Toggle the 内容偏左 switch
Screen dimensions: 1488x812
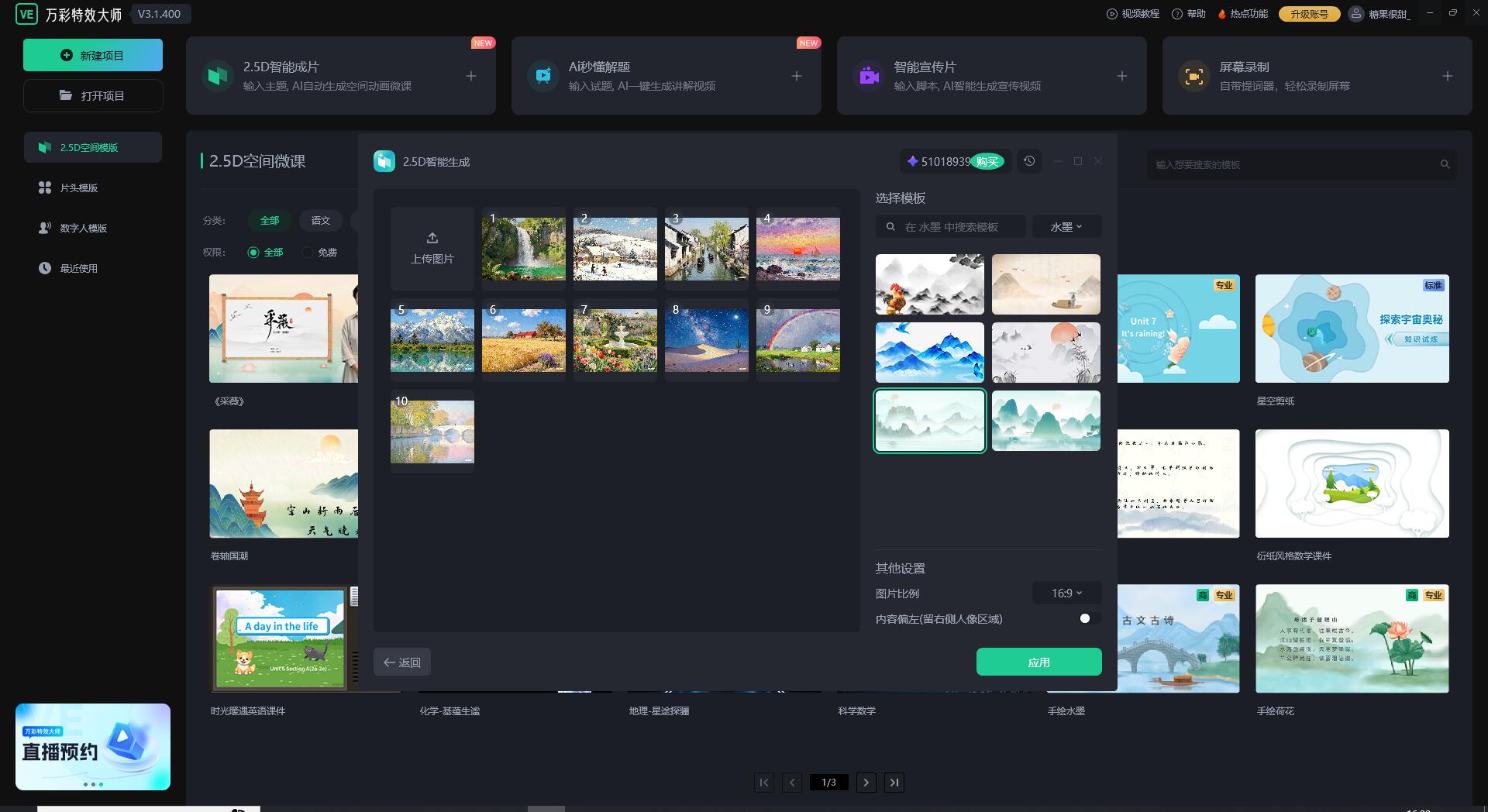point(1088,618)
